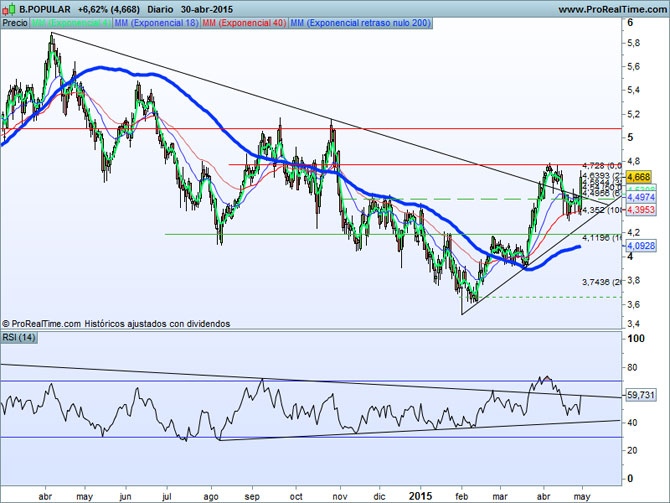The image size is (670, 503).
Task: Click the 5,8 price axis value
Action: click(634, 43)
